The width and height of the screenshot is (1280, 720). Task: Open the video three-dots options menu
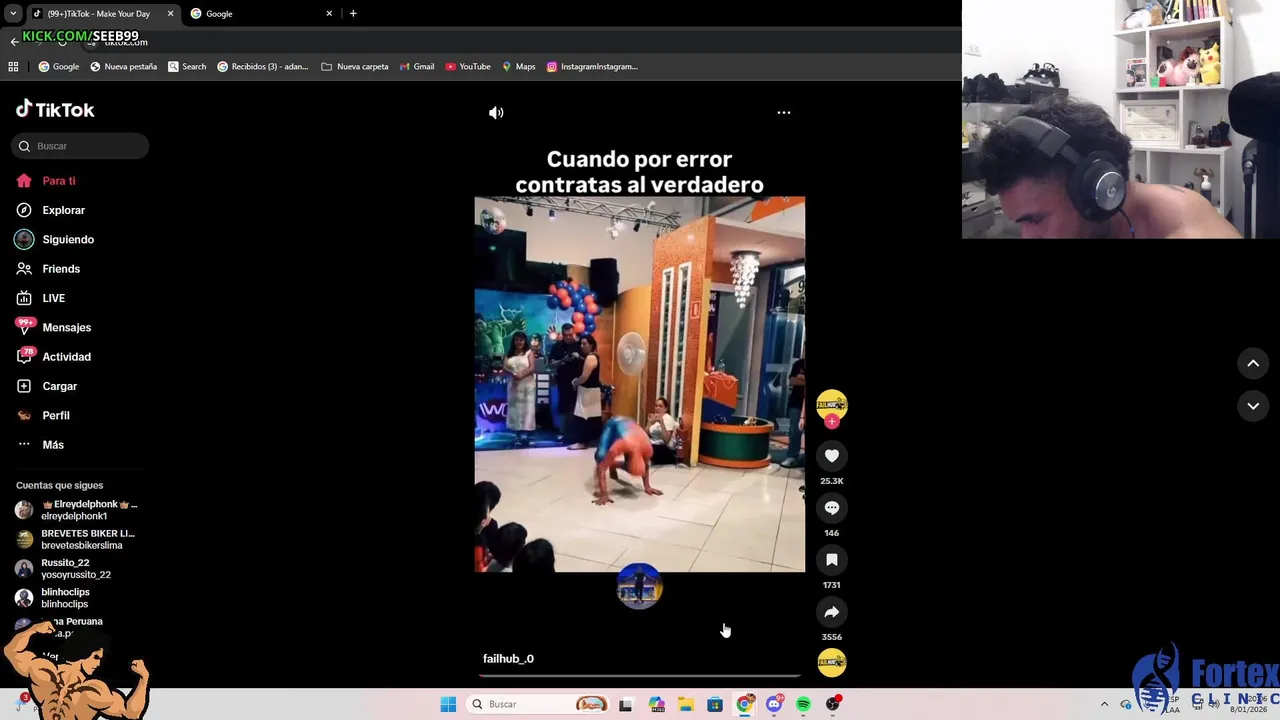click(784, 113)
